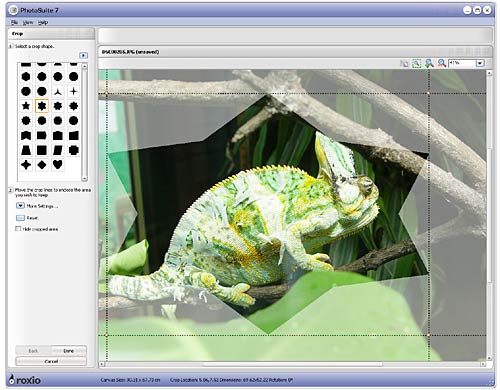The width and height of the screenshot is (500, 390).
Task: Pick the parallelogram crop shape
Action: pyautogui.click(x=58, y=150)
